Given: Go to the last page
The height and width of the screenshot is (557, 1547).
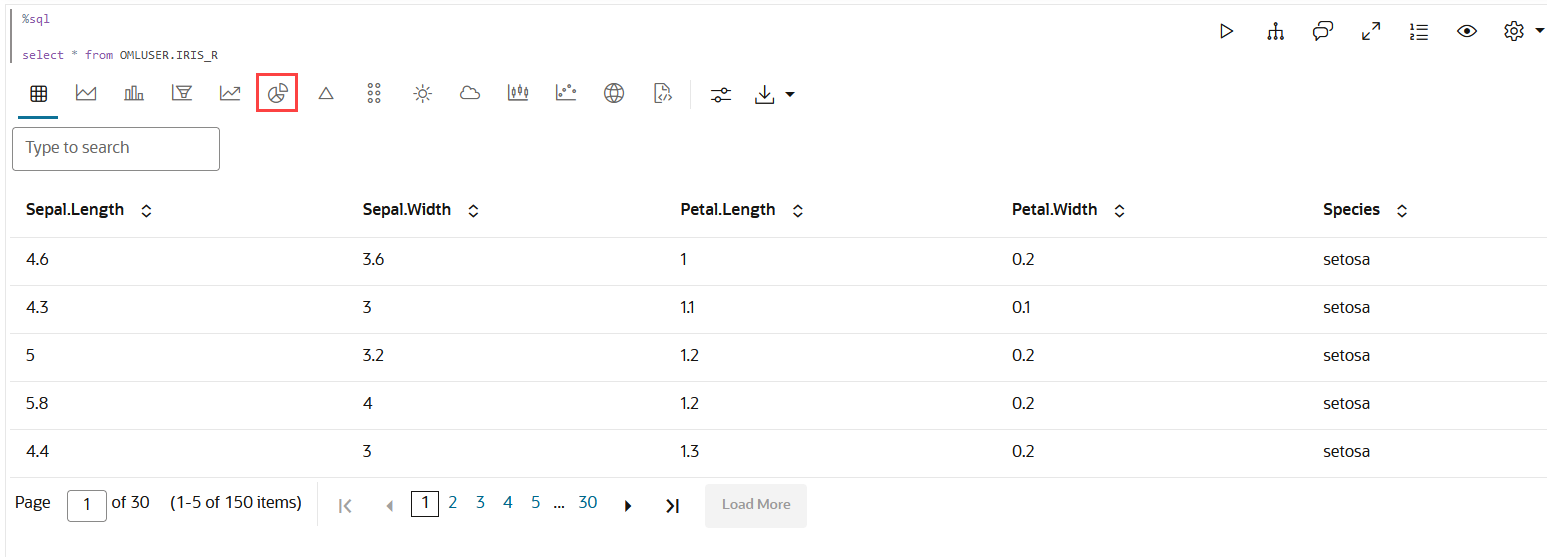Looking at the screenshot, I should 672,506.
